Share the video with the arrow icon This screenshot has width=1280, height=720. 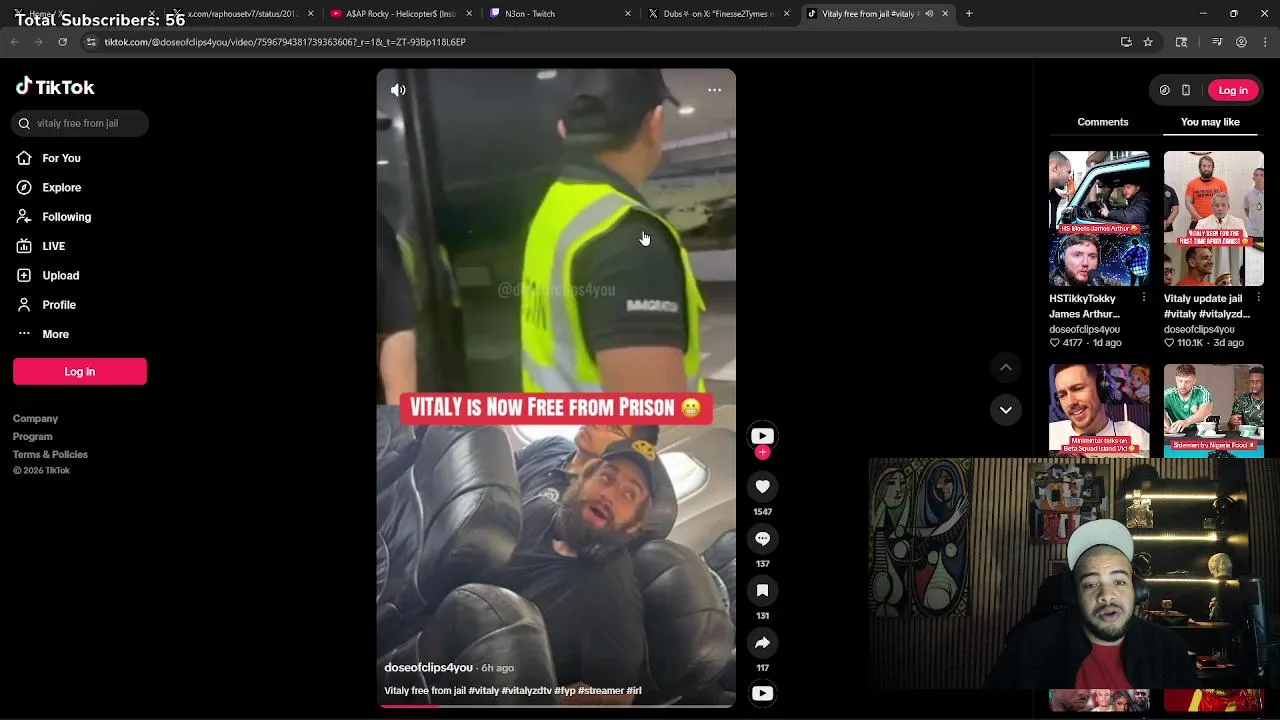[x=762, y=642]
